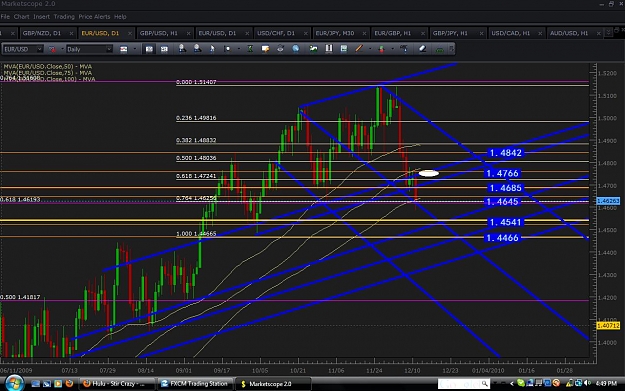Click the media player quick launch icon
This screenshot has width=625, height=391.
[58, 383]
